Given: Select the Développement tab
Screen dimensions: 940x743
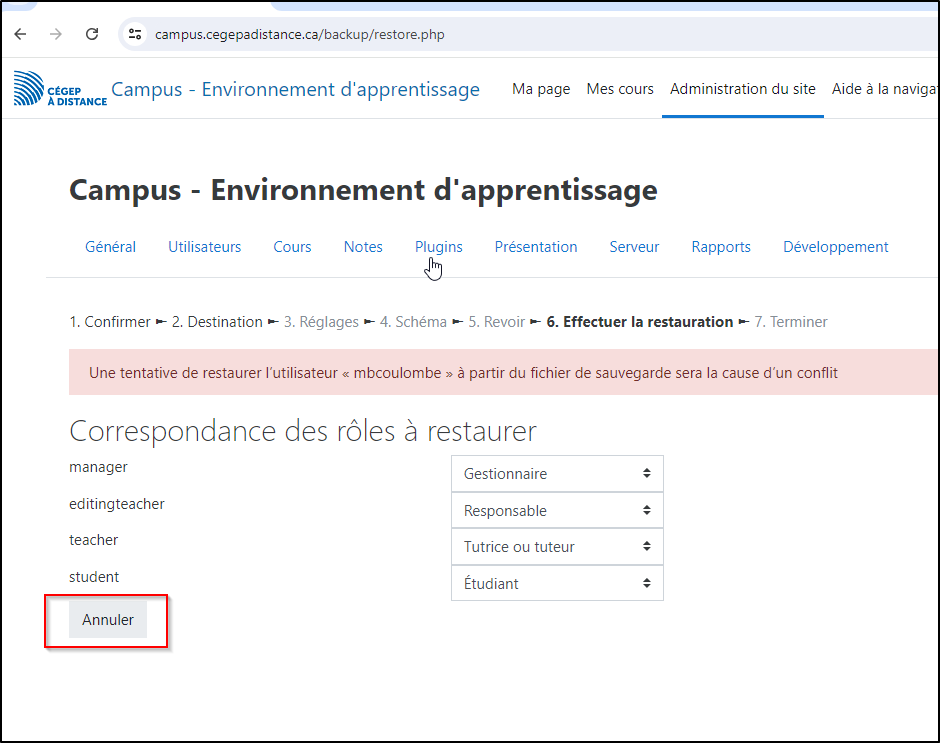Looking at the screenshot, I should (x=835, y=247).
